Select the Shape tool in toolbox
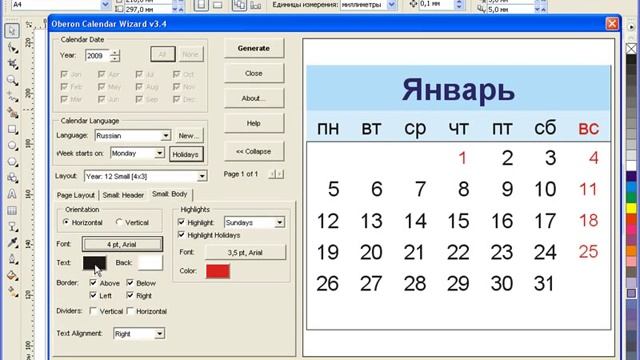This screenshot has width=640, height=360. (x=12, y=48)
